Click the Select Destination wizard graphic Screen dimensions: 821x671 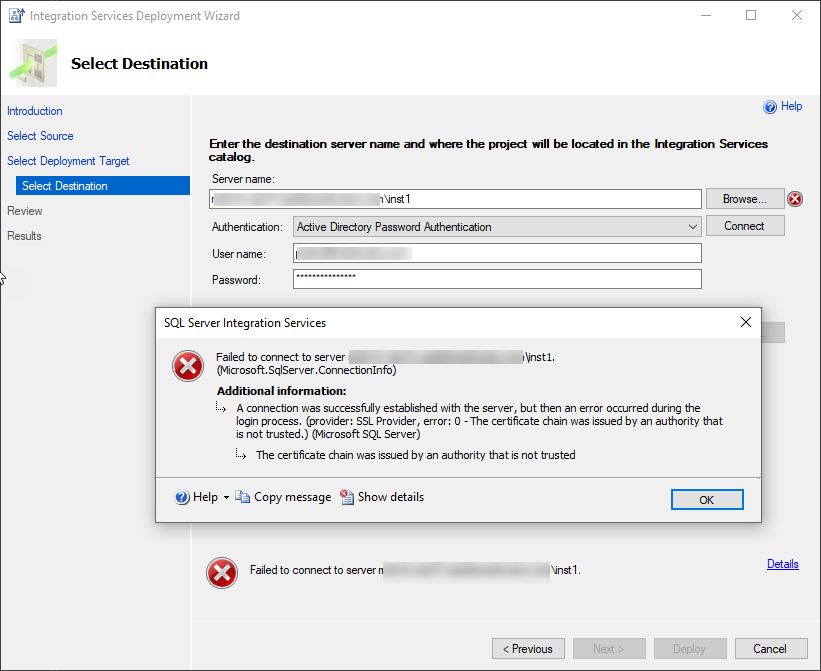[33, 63]
